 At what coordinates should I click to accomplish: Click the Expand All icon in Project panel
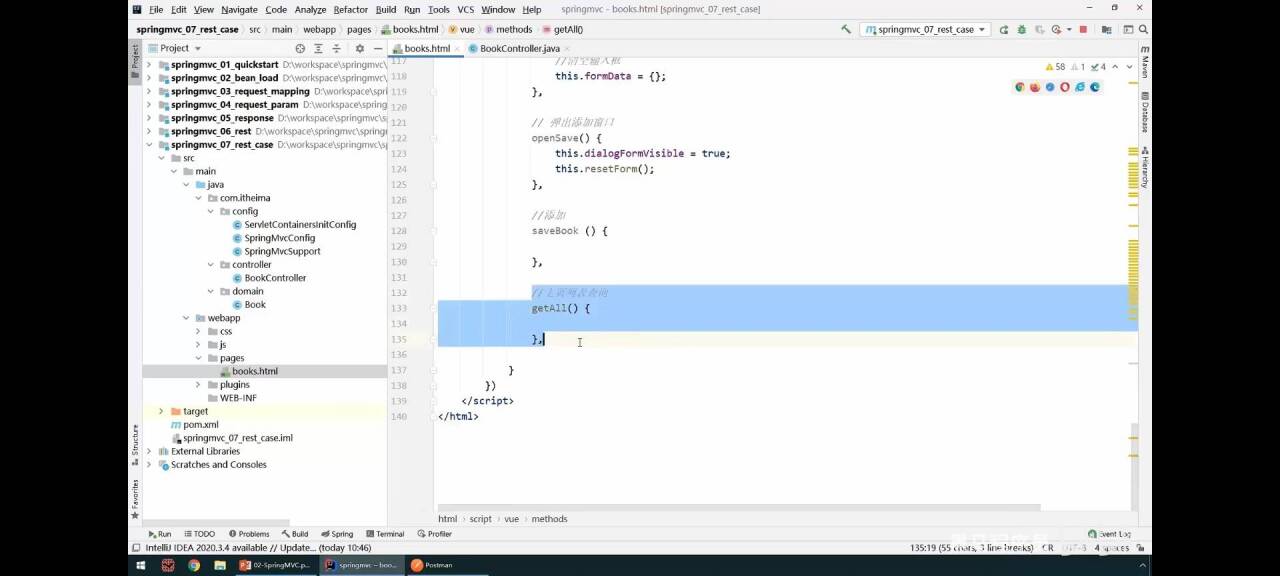[x=318, y=48]
